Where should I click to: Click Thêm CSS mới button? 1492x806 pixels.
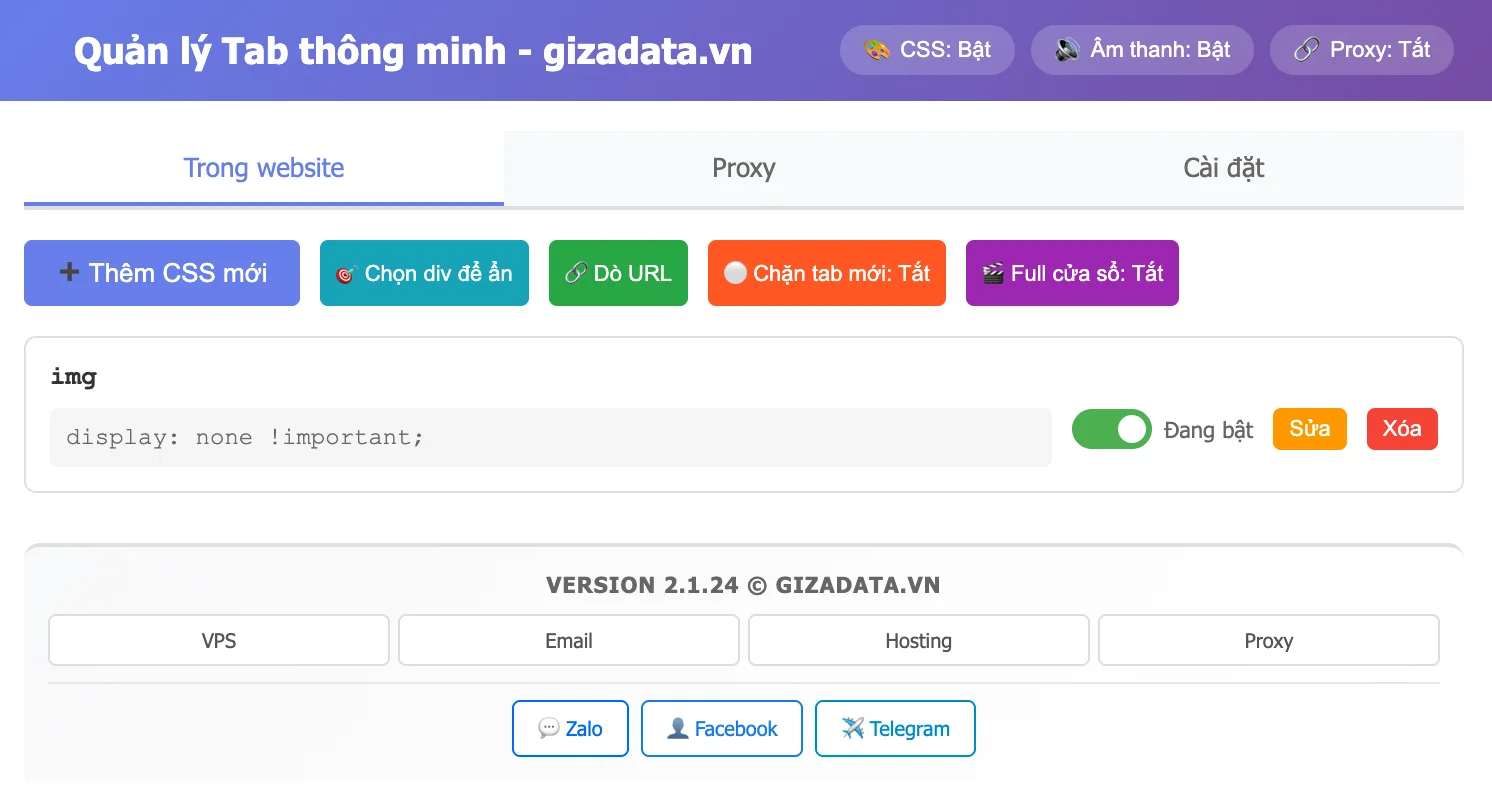tap(161, 273)
